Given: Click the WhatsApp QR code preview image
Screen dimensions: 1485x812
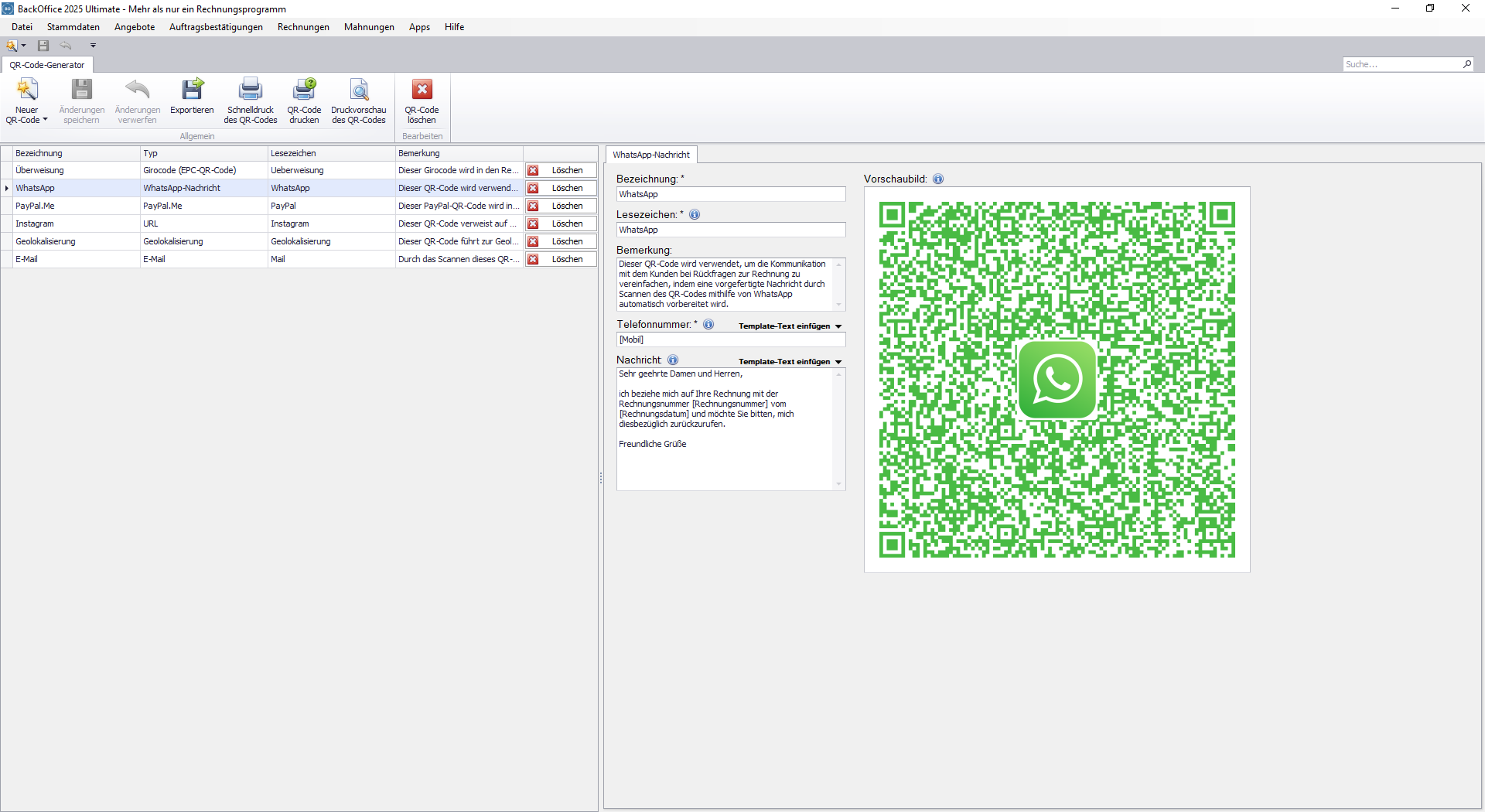Looking at the screenshot, I should 1057,380.
